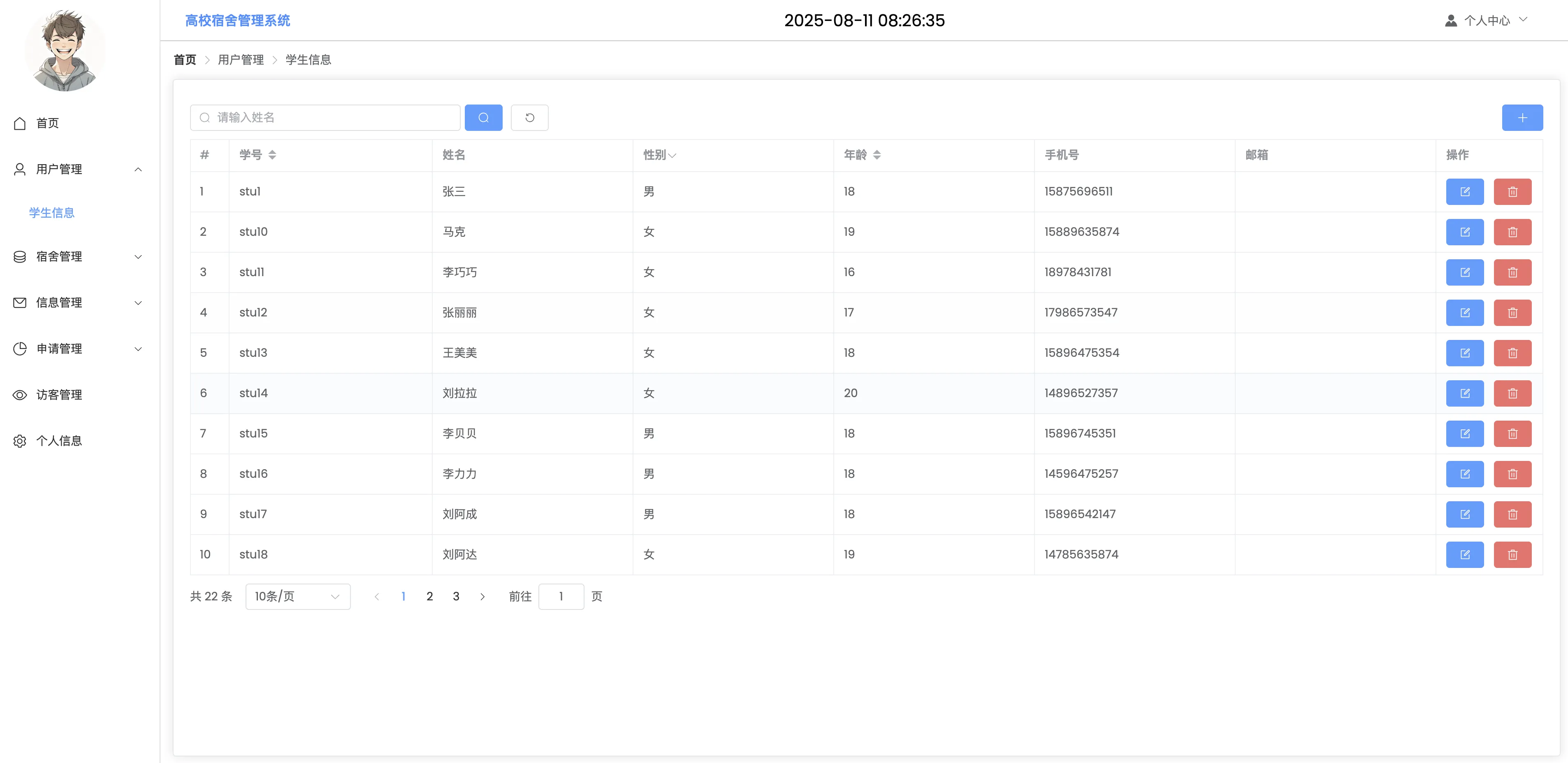1568x763 pixels.
Task: Click the reset refresh icon button
Action: [x=529, y=118]
